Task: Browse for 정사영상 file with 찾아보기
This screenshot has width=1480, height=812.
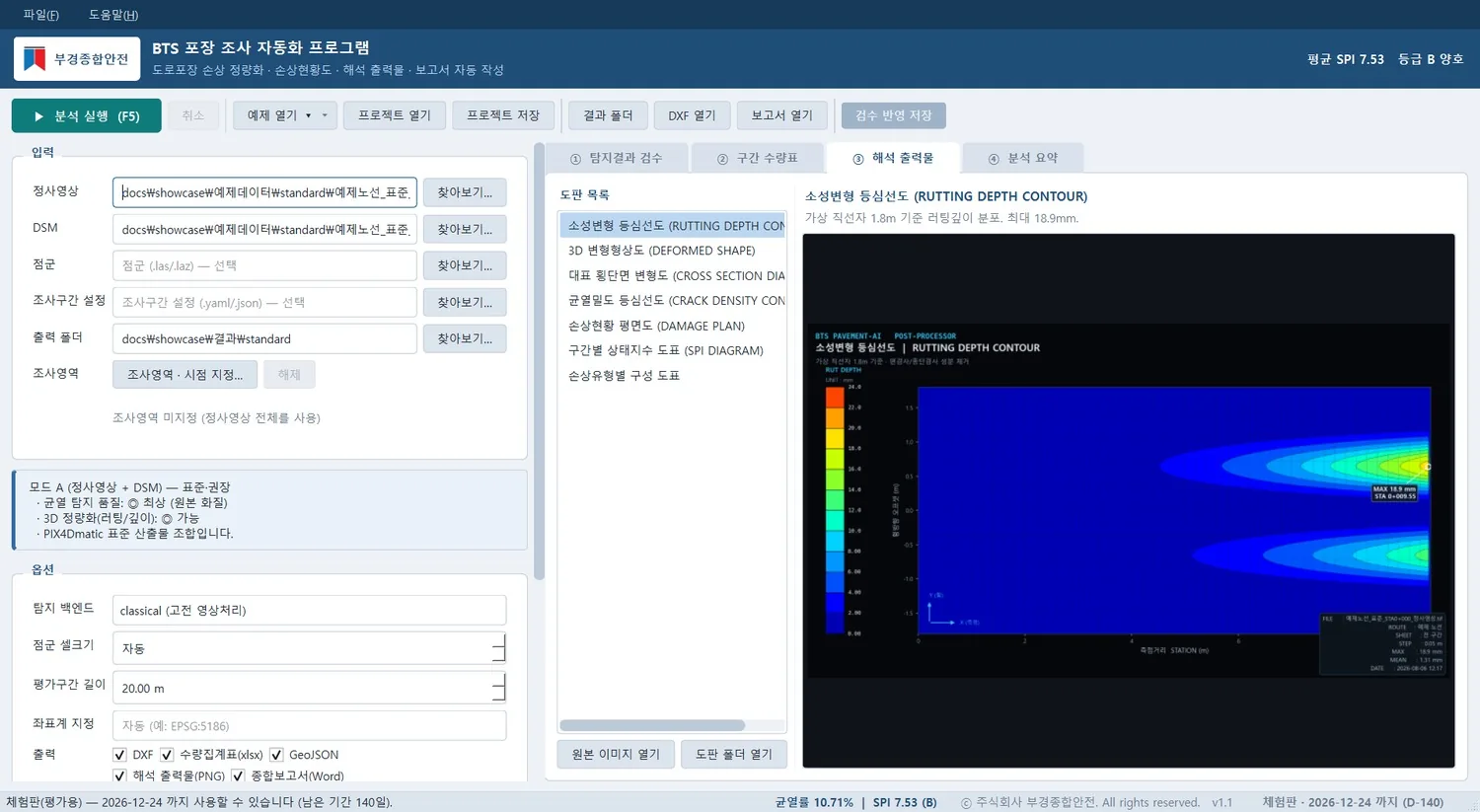Action: [x=465, y=192]
